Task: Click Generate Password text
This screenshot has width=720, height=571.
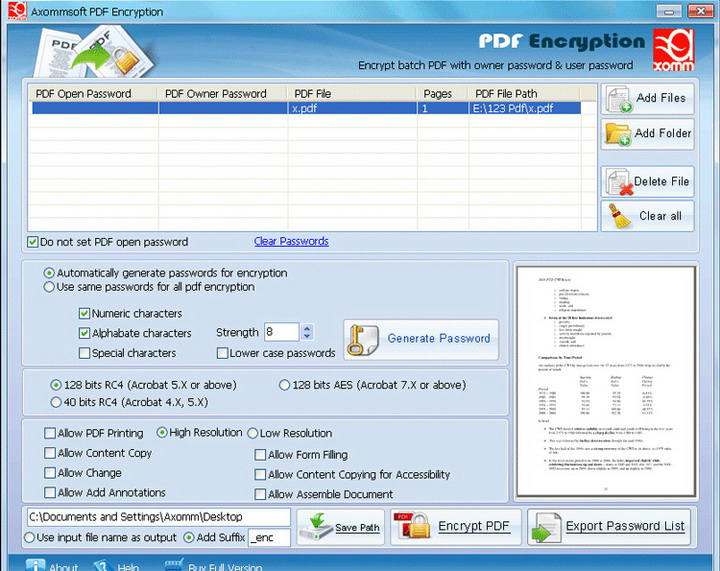Action: click(439, 338)
